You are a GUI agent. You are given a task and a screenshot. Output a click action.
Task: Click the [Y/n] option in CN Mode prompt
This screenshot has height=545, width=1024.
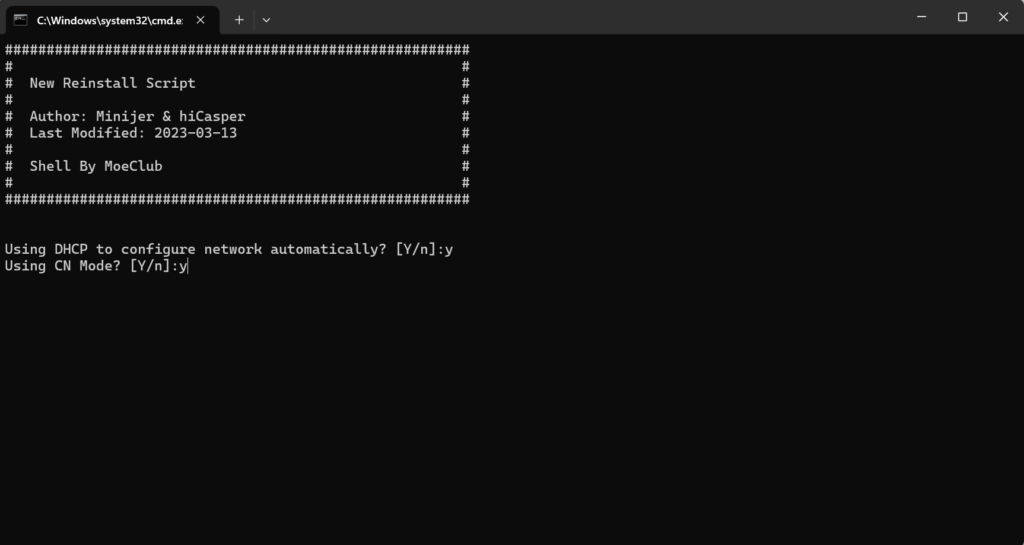pyautogui.click(x=150, y=266)
